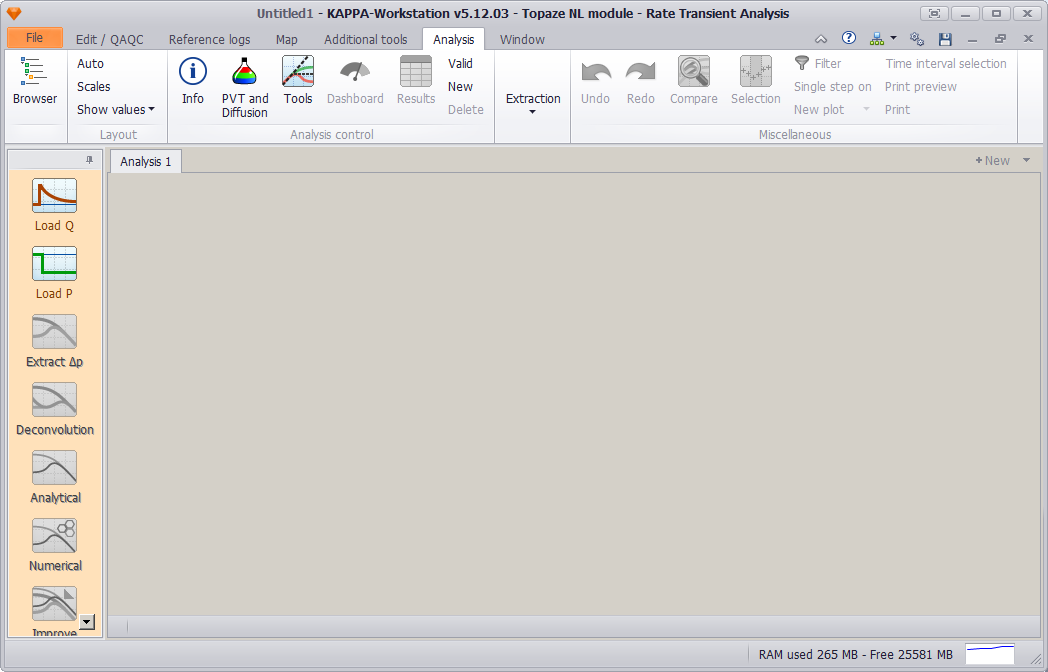Click Time interval selection
1048x672 pixels.
[946, 64]
